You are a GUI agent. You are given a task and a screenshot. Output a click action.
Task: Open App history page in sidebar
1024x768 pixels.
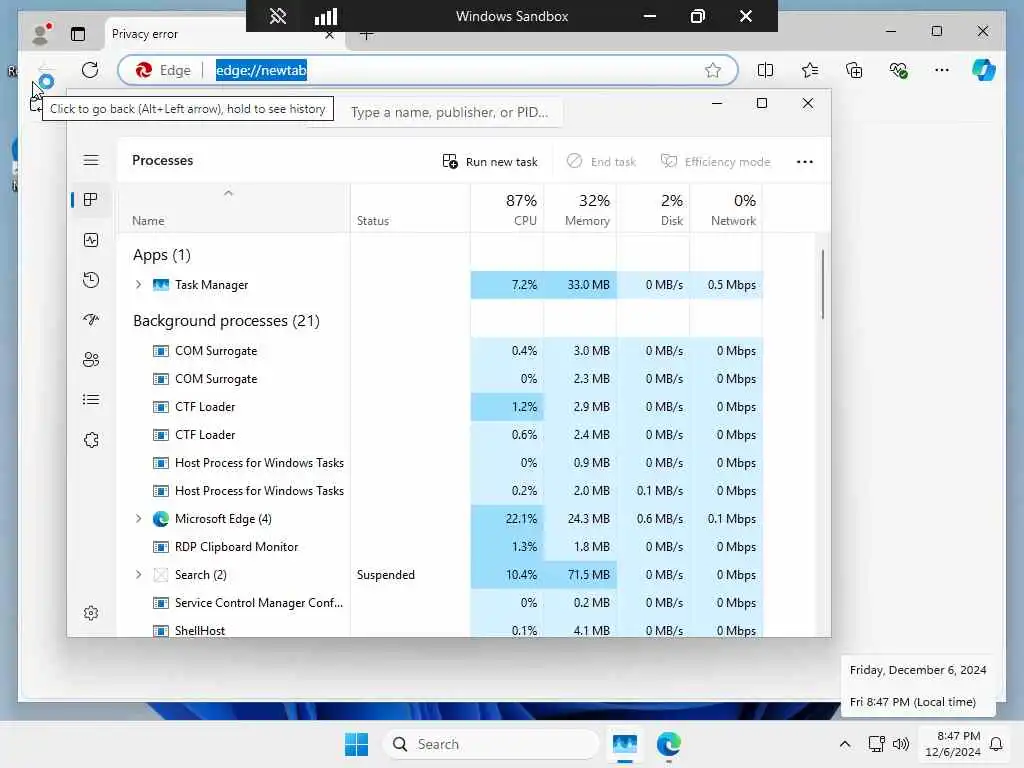(x=91, y=280)
